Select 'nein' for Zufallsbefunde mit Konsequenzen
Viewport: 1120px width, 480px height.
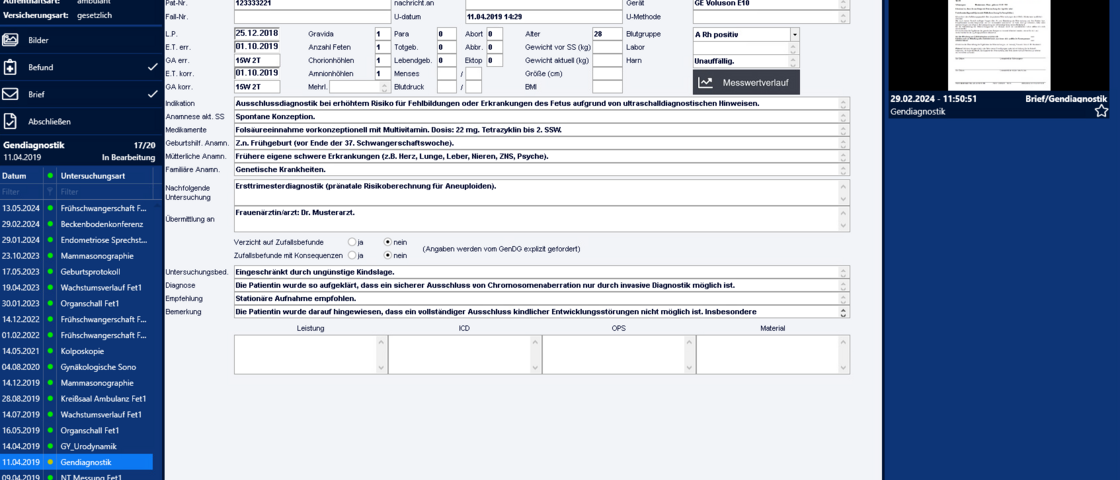(388, 255)
